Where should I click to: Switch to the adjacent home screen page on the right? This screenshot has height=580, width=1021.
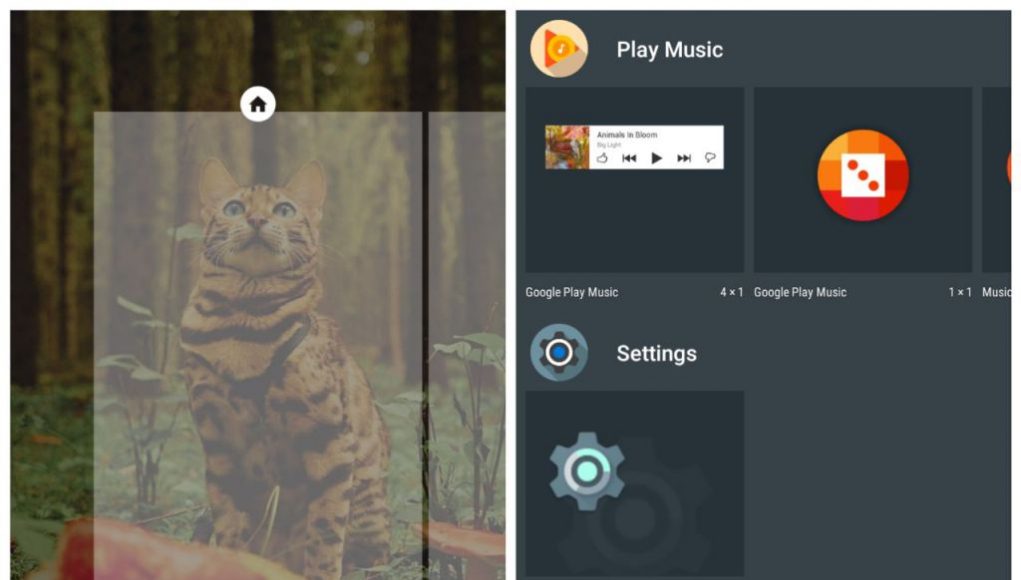tap(467, 346)
